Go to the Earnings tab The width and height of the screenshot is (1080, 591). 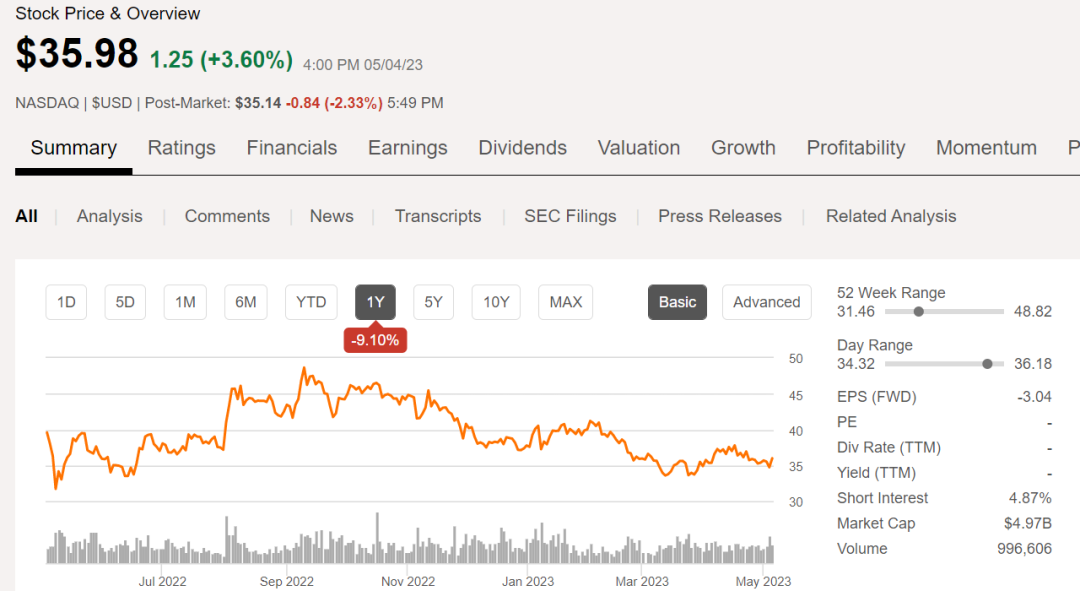(x=408, y=148)
